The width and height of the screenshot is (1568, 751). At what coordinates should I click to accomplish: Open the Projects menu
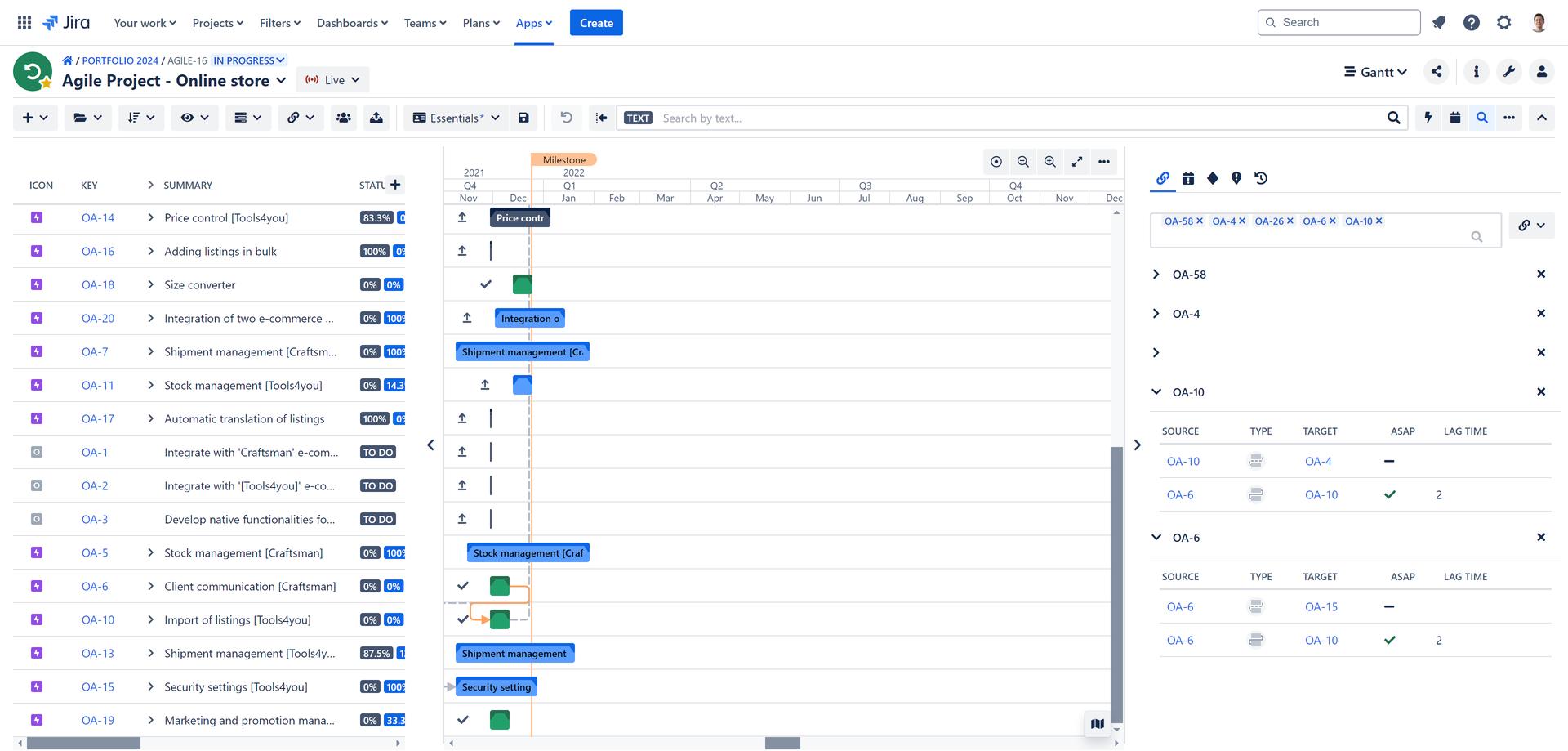point(218,23)
